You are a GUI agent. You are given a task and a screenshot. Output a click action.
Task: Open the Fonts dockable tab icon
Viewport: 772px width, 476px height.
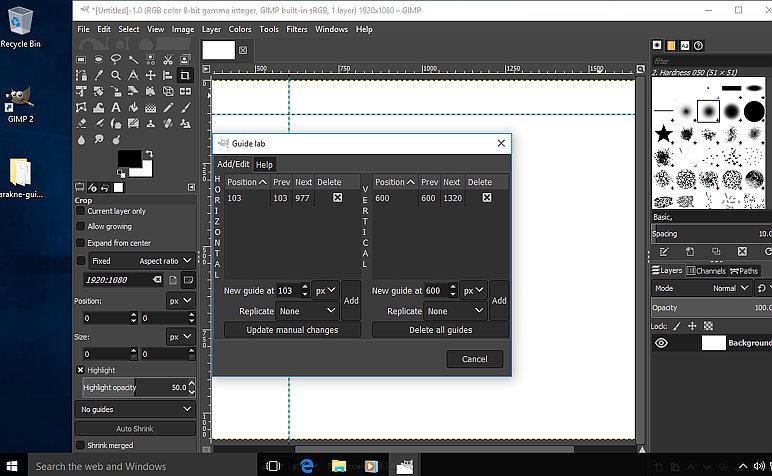[x=685, y=45]
